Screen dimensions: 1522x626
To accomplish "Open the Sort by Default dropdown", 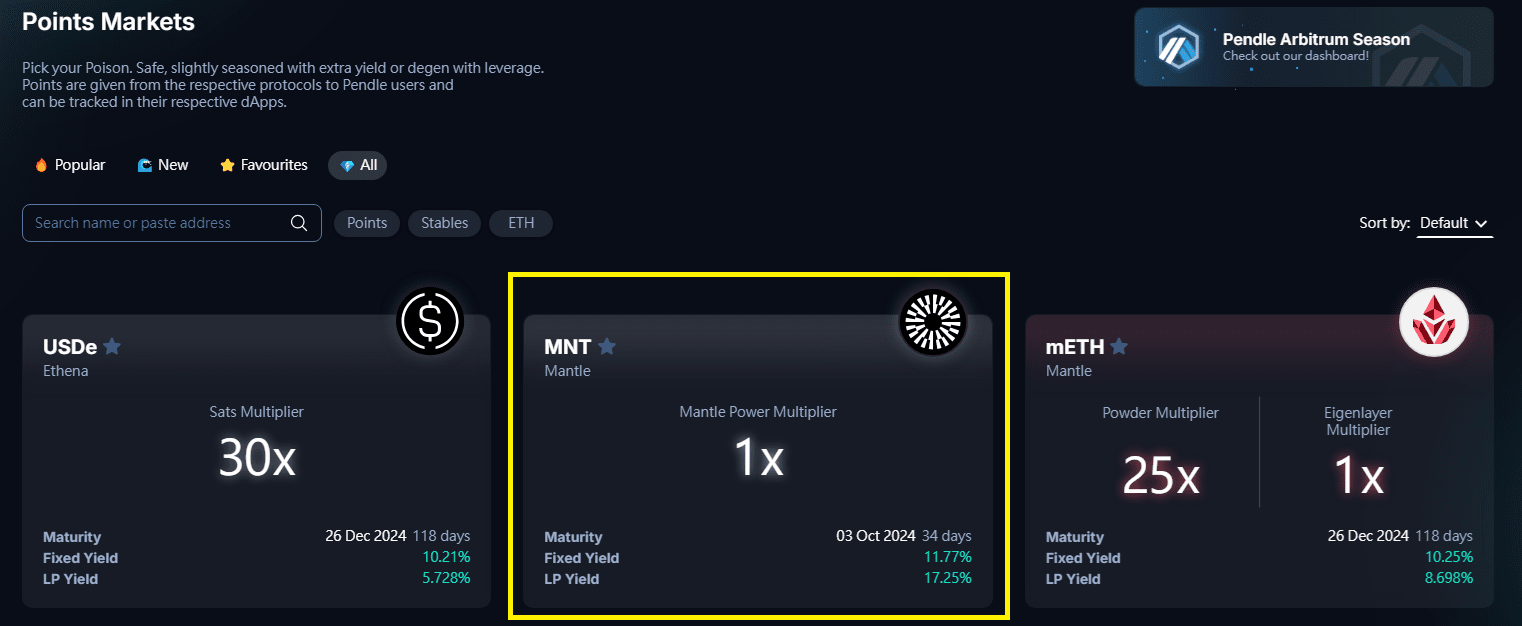I will pos(1455,223).
